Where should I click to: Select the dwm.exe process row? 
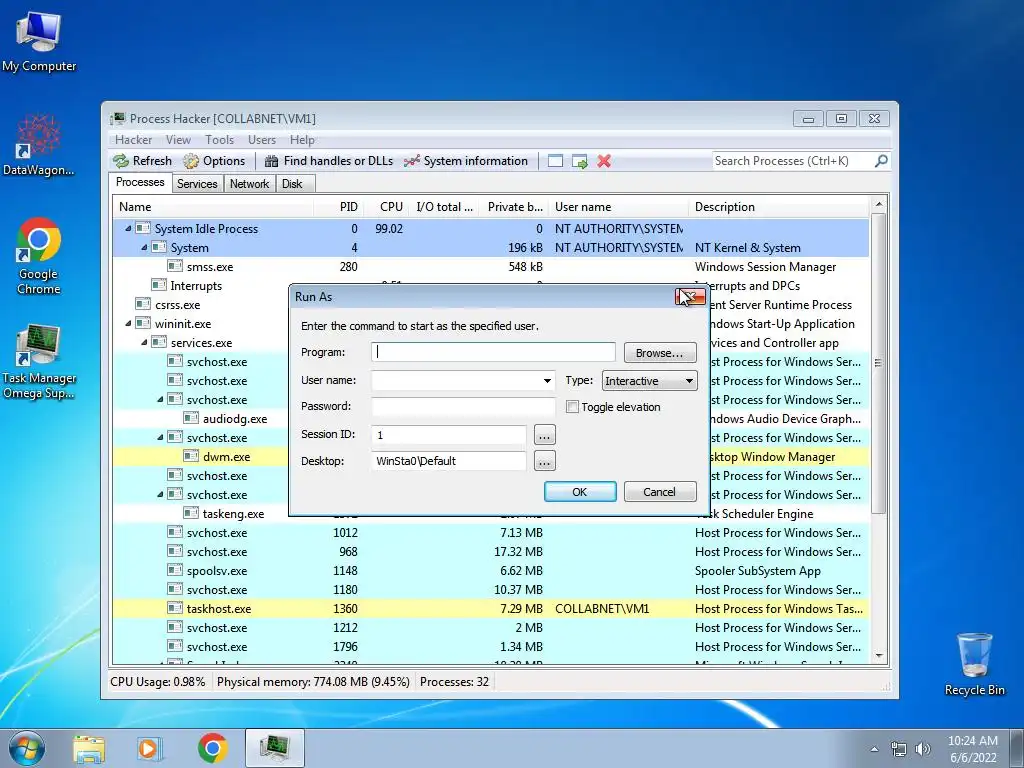490,456
